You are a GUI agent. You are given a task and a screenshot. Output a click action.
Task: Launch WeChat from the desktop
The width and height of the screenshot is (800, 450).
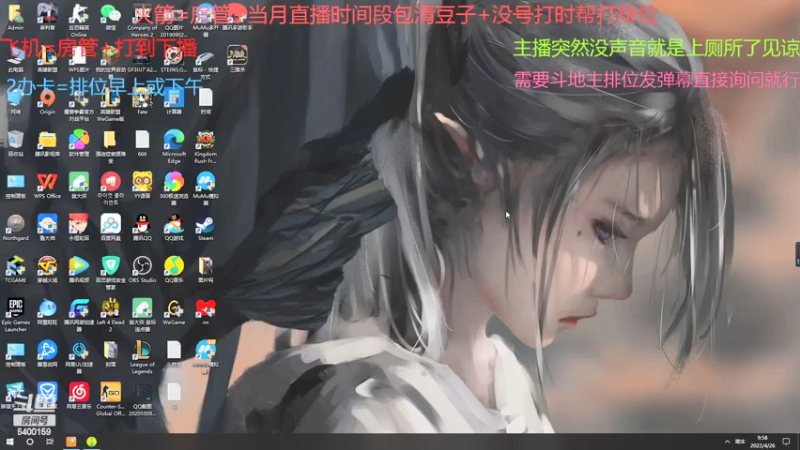(x=111, y=16)
